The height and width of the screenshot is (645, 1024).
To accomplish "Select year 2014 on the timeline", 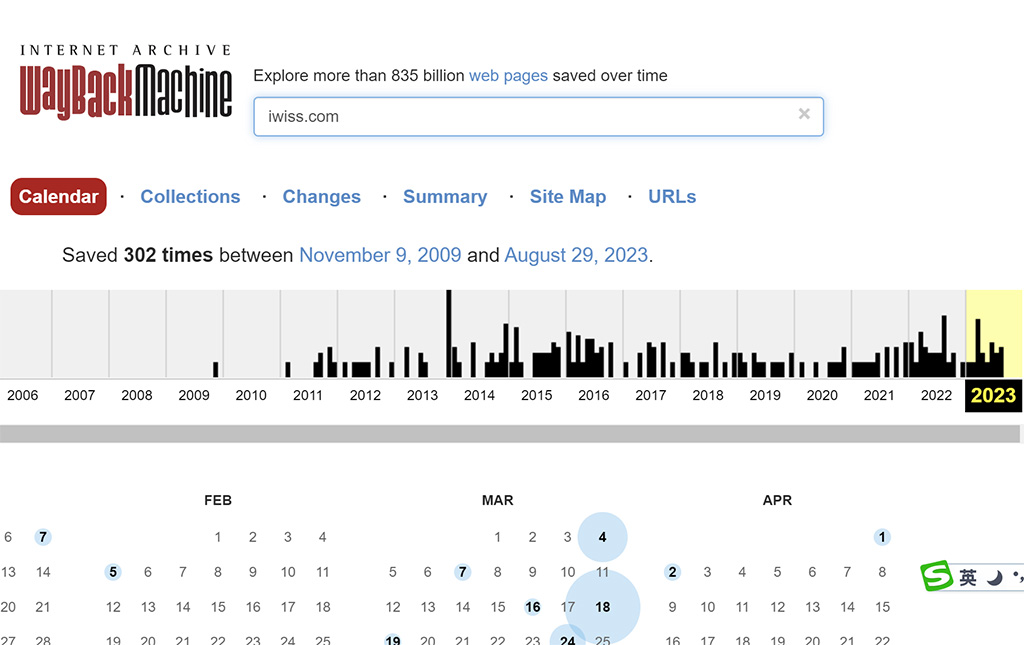I will (479, 395).
